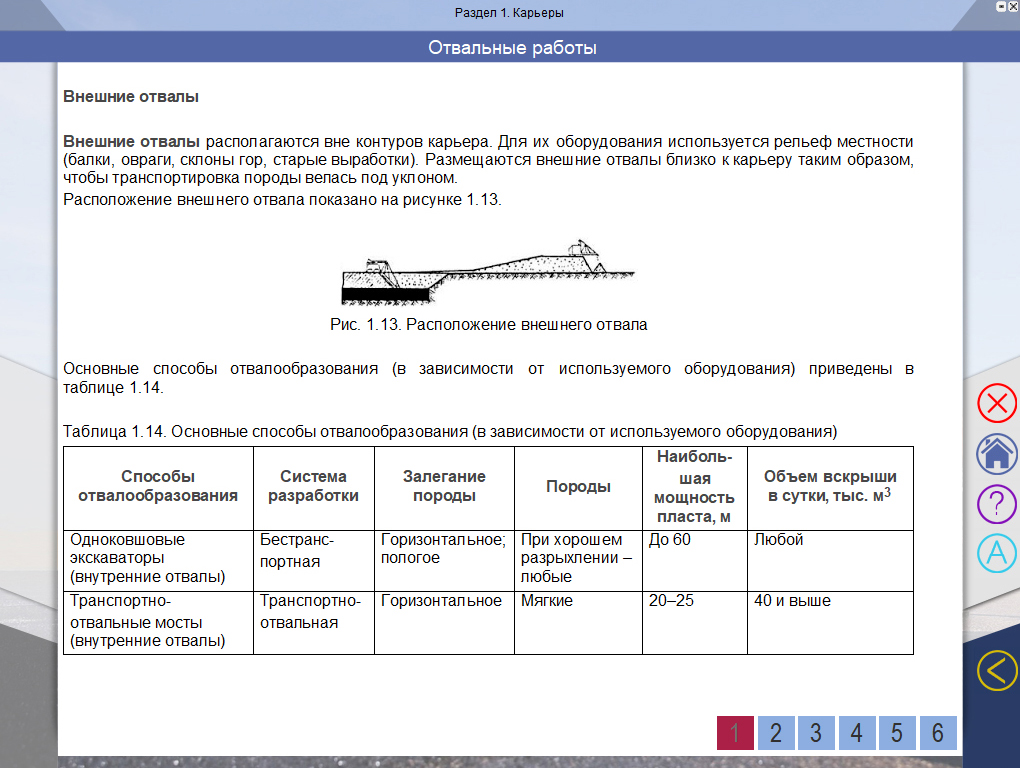Click the "Способы отвалообразования" column header
This screenshot has width=1020, height=768.
158,486
